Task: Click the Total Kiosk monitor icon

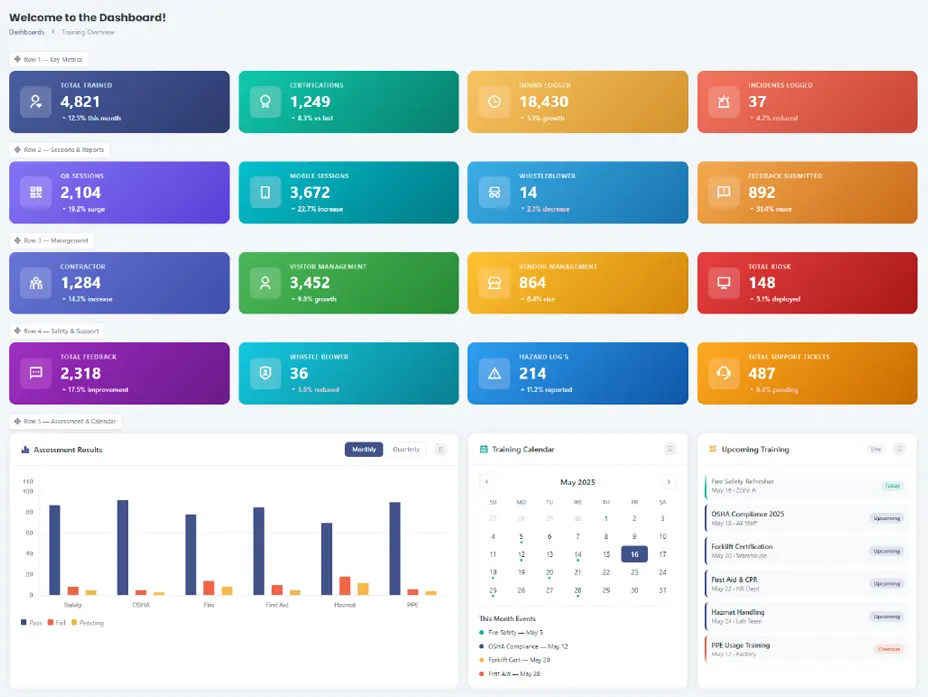Action: click(723, 283)
